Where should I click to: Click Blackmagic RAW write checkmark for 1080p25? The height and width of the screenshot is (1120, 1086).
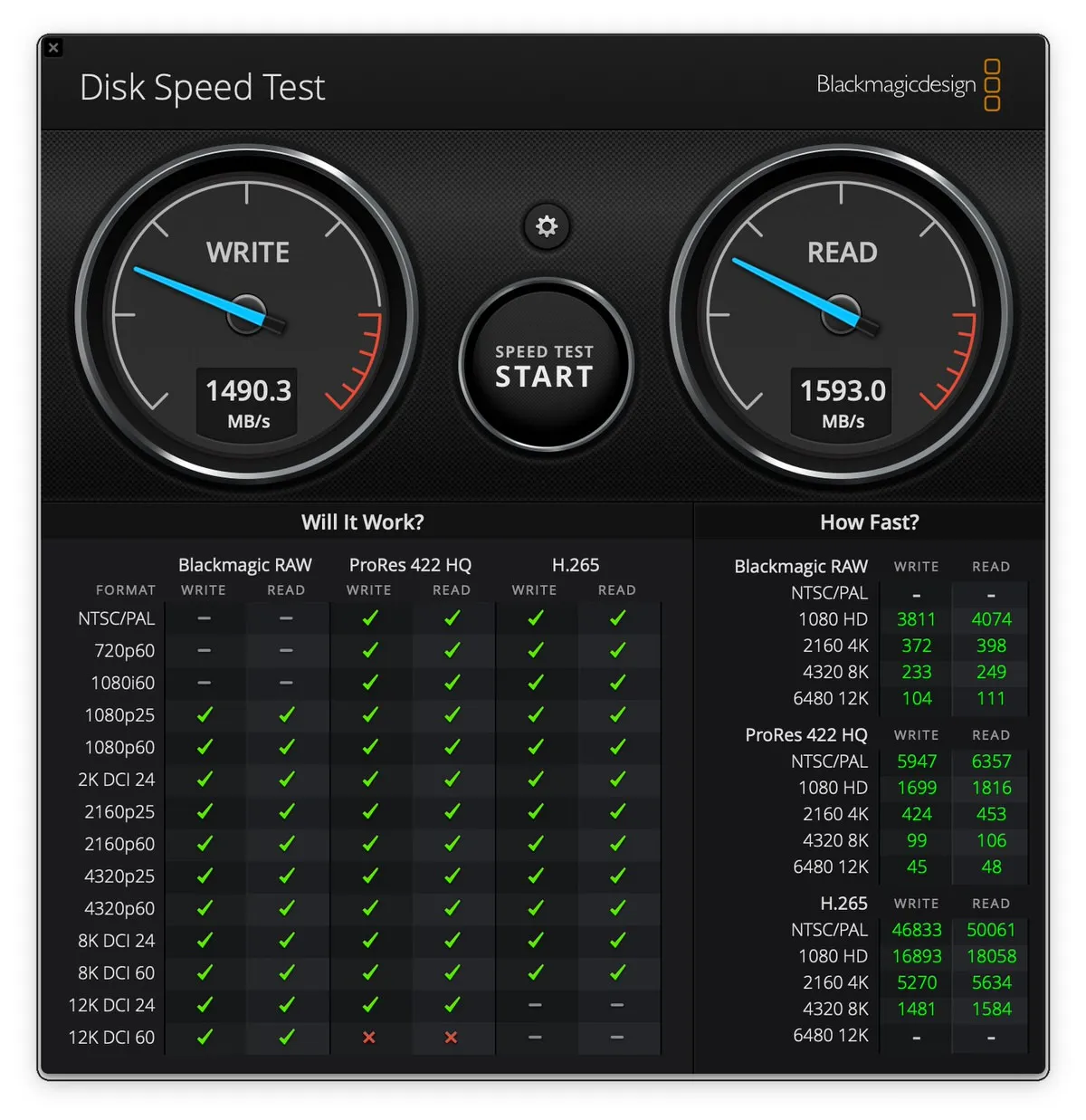[x=205, y=715]
